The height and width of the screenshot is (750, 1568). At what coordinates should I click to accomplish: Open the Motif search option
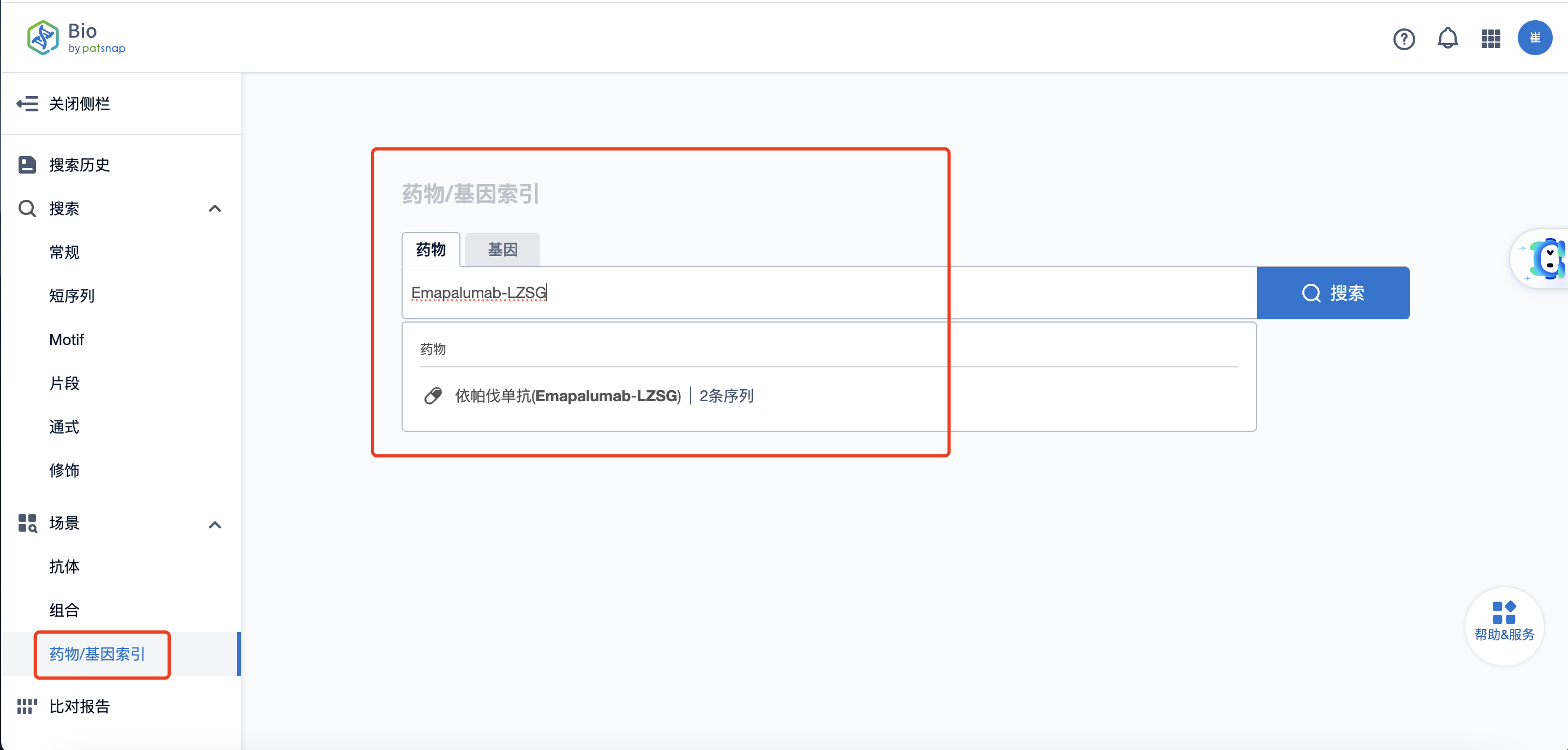coord(67,339)
